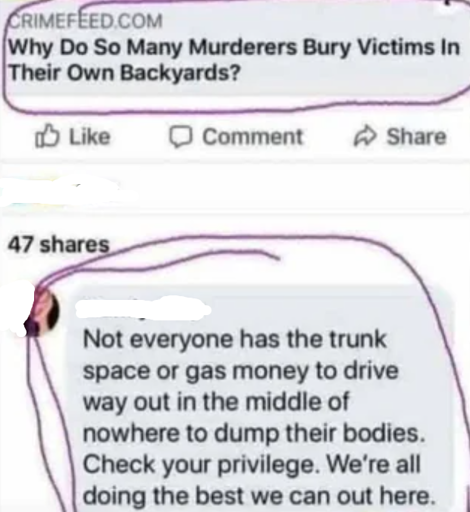Click the curved arrow Share icon
Image resolution: width=470 pixels, height=512 pixels.
pyautogui.click(x=365, y=137)
